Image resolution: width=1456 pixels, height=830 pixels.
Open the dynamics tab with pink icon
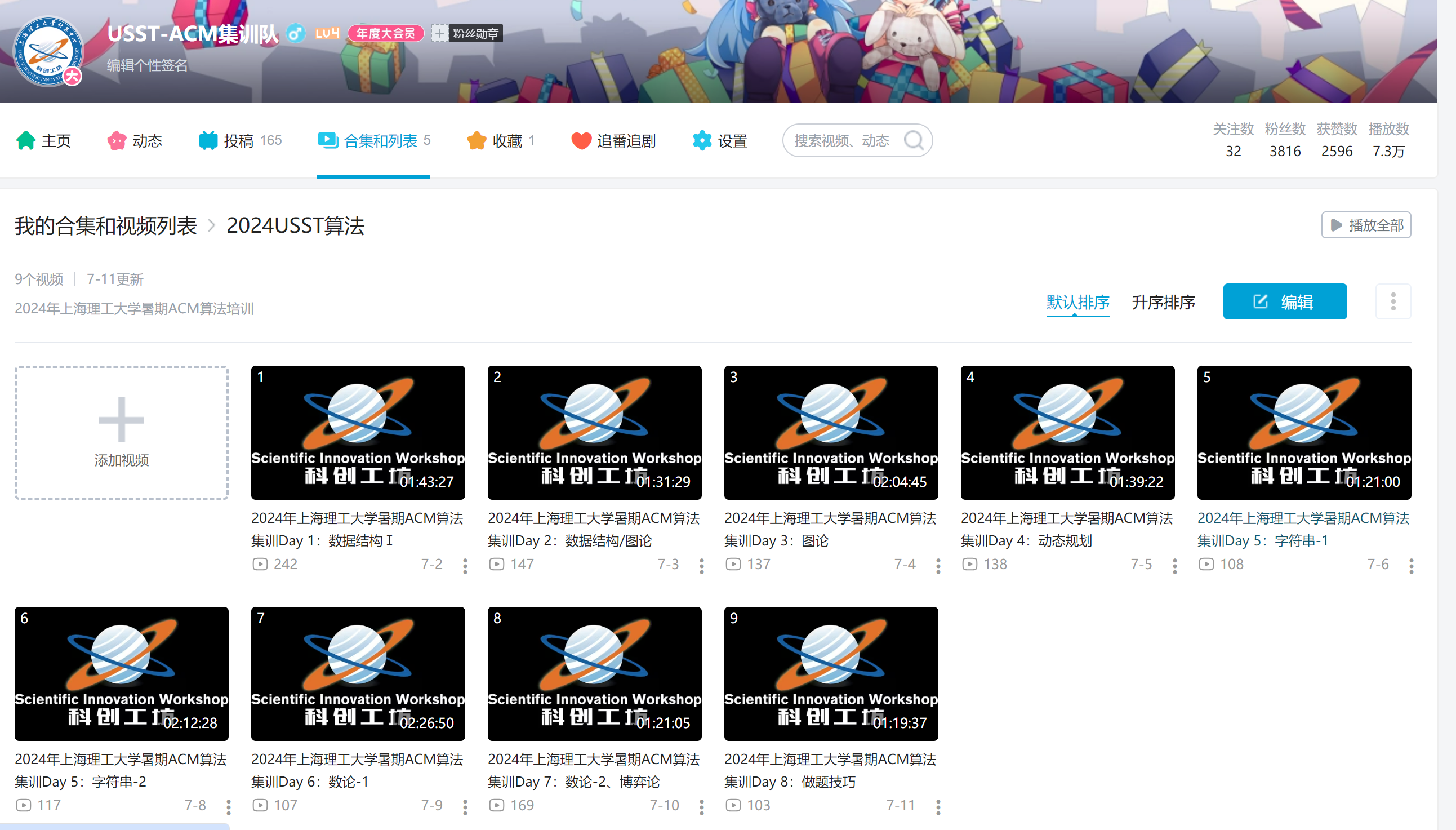[x=135, y=140]
